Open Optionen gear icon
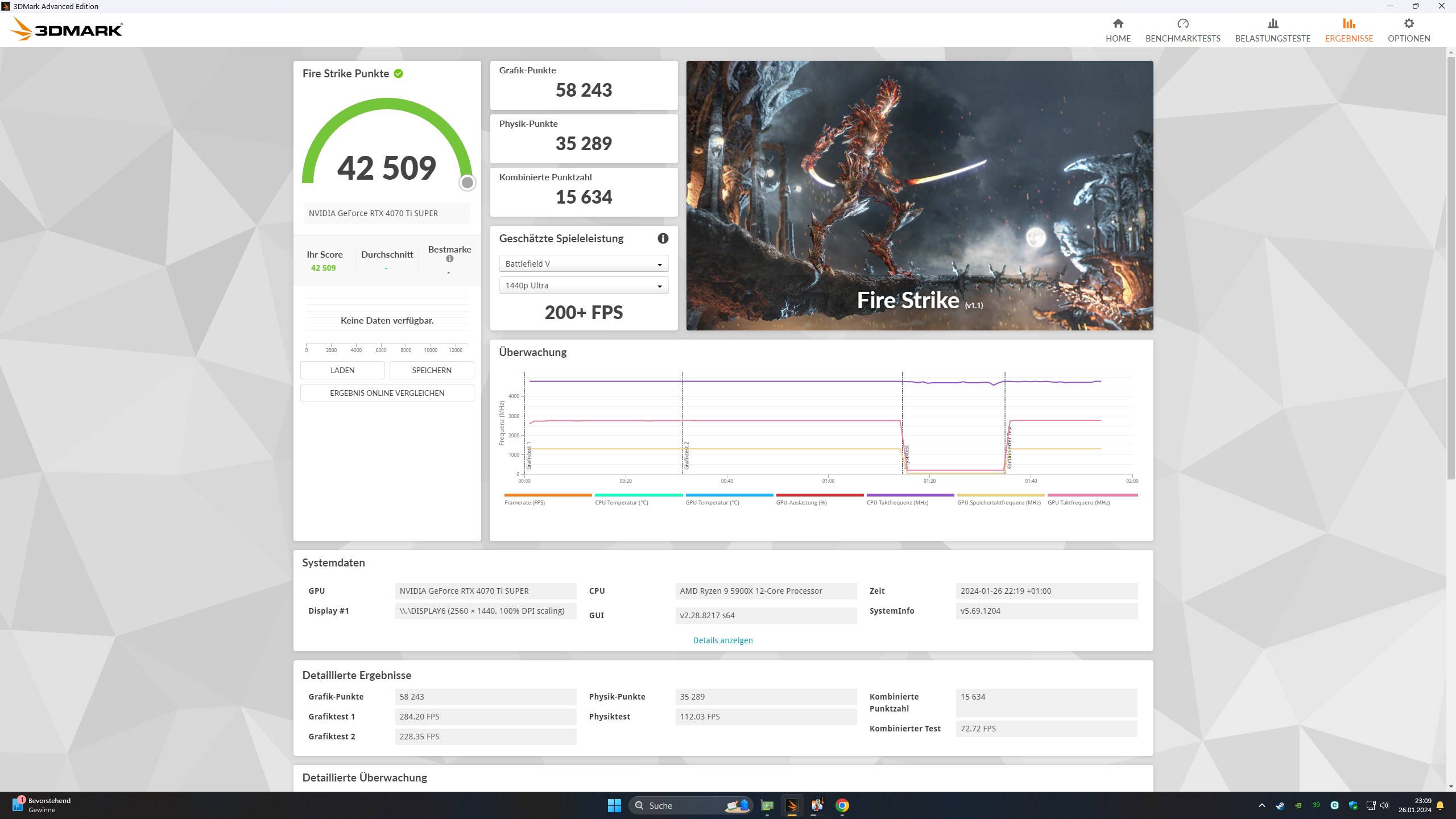1456x819 pixels. coord(1408,24)
